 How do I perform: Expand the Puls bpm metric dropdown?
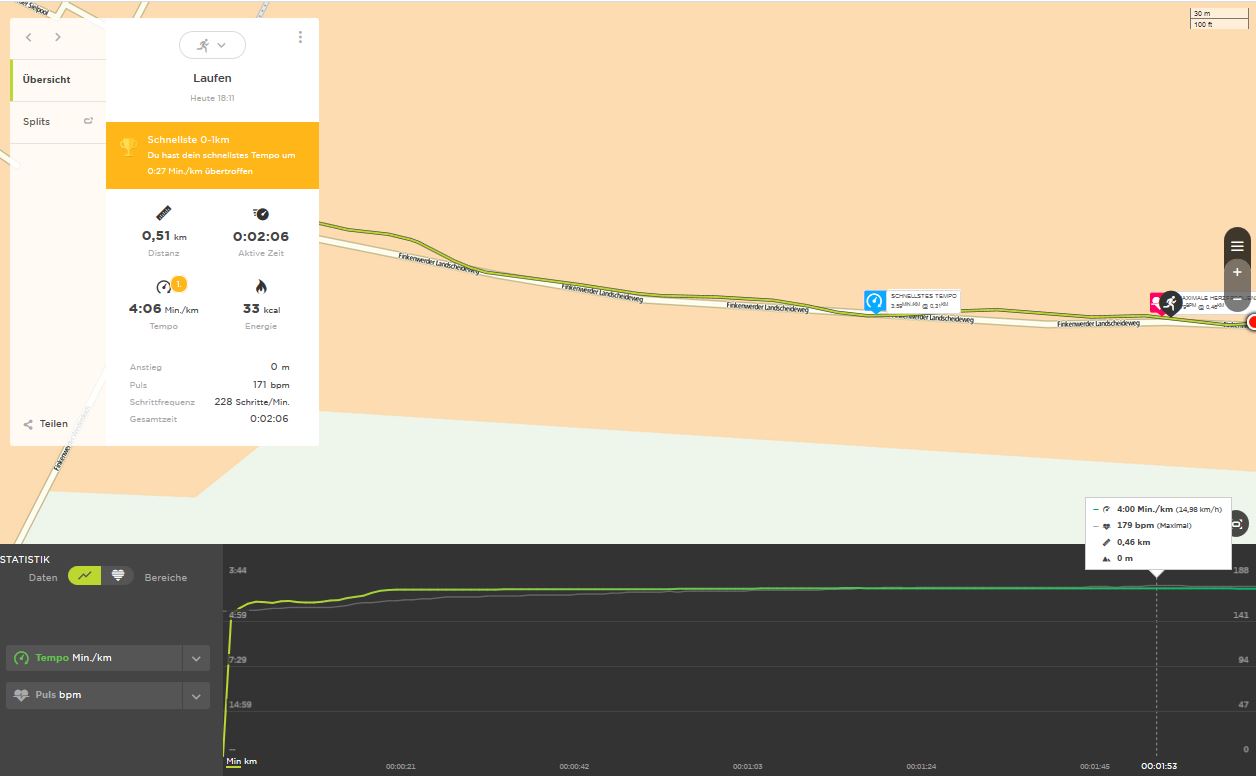coord(196,695)
